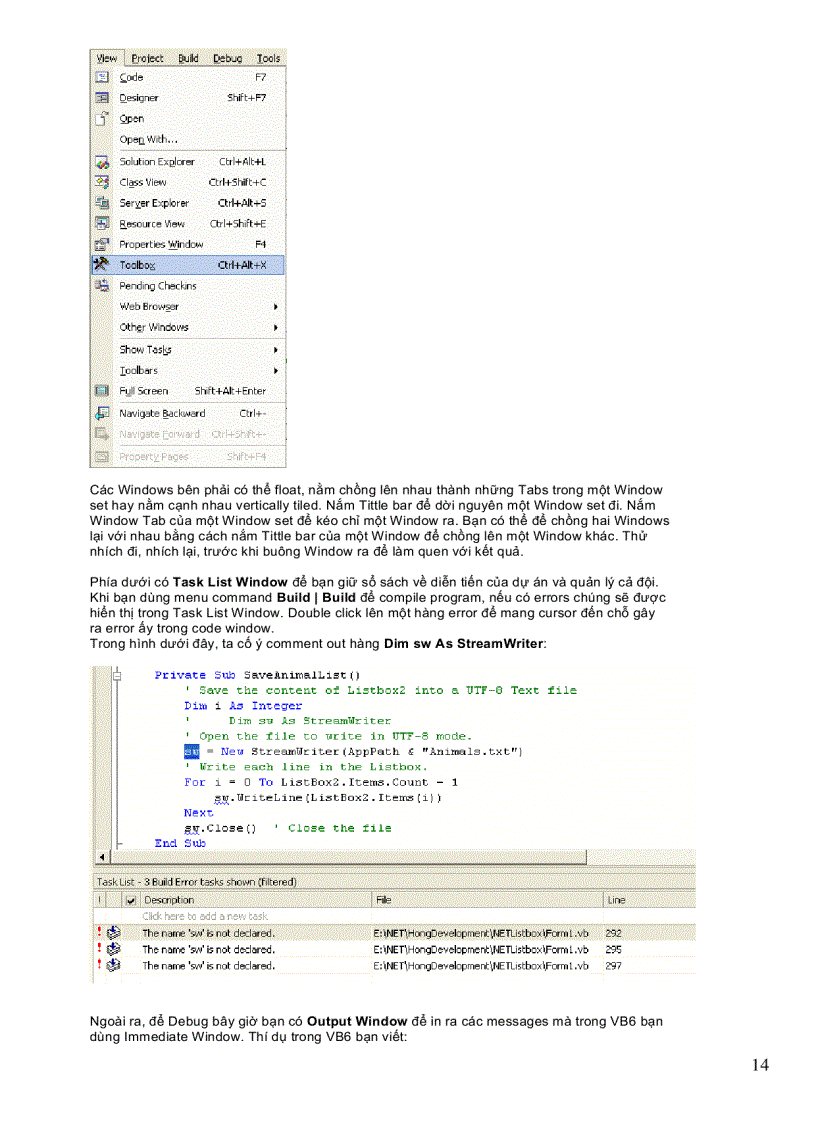Toggle the checkbox on the line 292 error task
This screenshot has width=816, height=1123.
(x=133, y=933)
